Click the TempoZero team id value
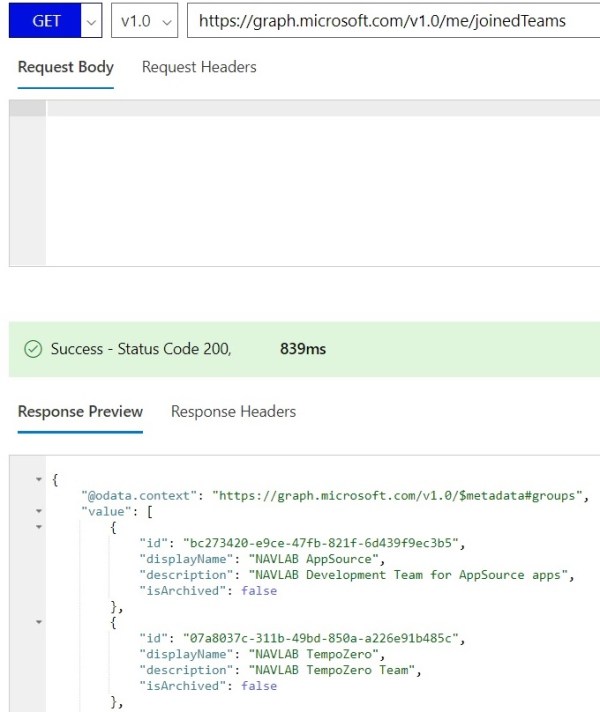600x712 pixels. [322, 638]
